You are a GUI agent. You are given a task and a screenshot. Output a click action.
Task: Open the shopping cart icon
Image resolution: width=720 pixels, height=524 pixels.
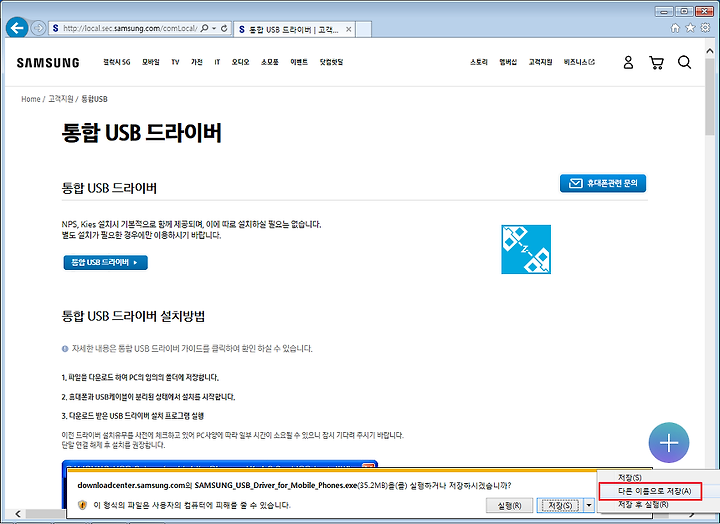point(656,62)
